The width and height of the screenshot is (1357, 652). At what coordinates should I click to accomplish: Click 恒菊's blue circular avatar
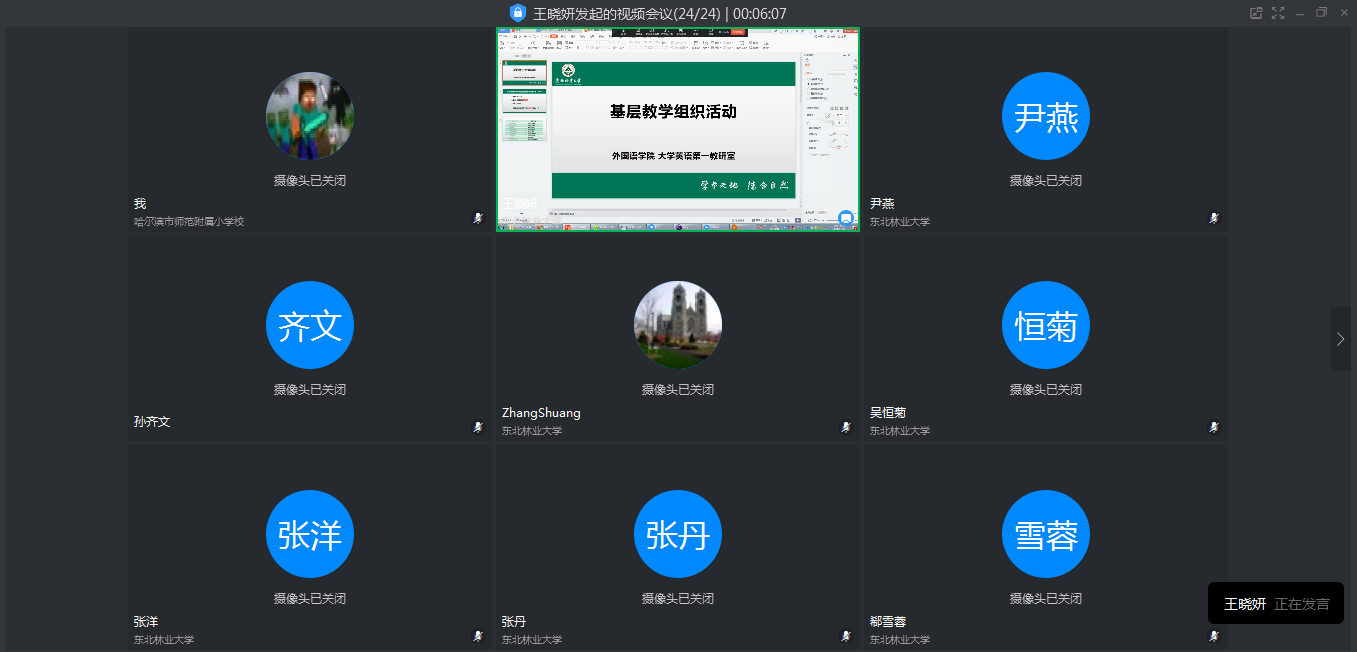[1045, 325]
